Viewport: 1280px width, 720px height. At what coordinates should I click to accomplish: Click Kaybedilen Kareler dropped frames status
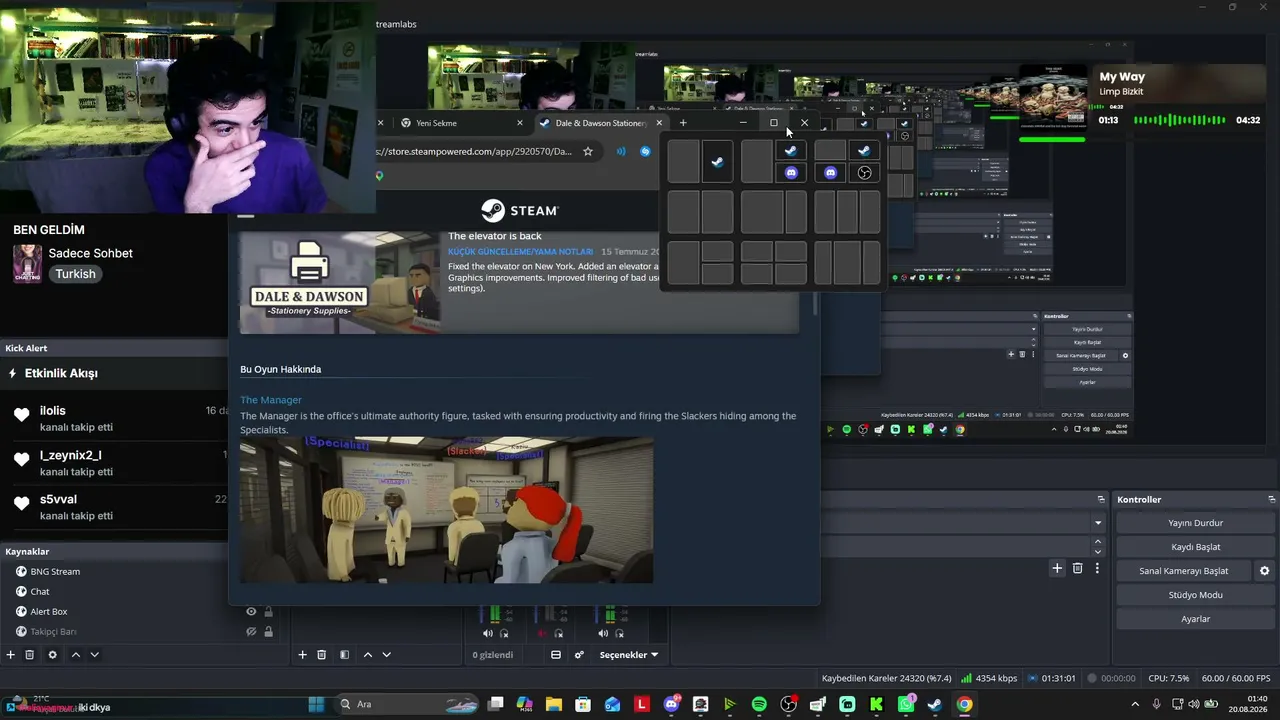coord(887,678)
